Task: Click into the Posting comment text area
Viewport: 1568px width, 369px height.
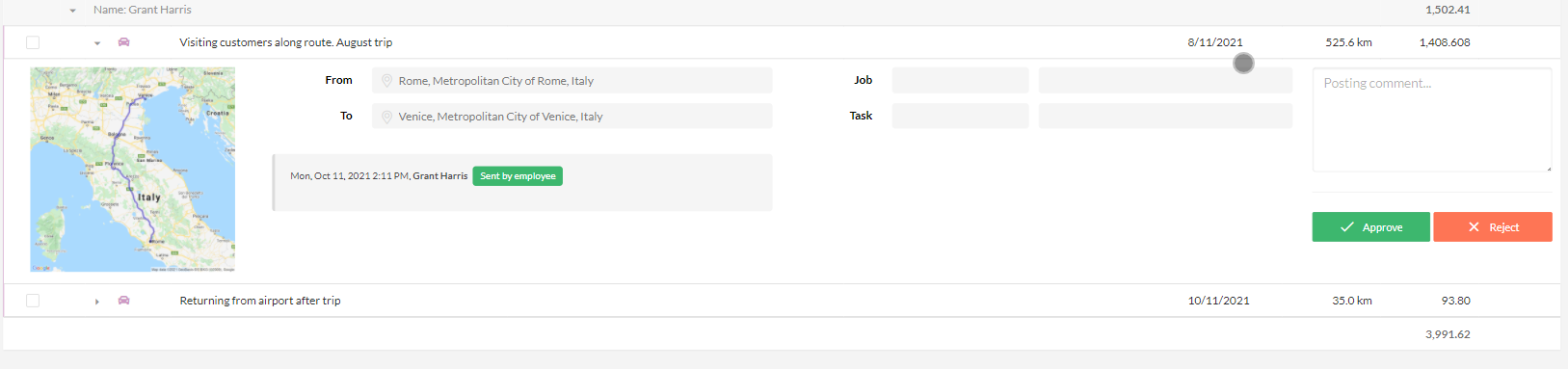Action: (1432, 120)
